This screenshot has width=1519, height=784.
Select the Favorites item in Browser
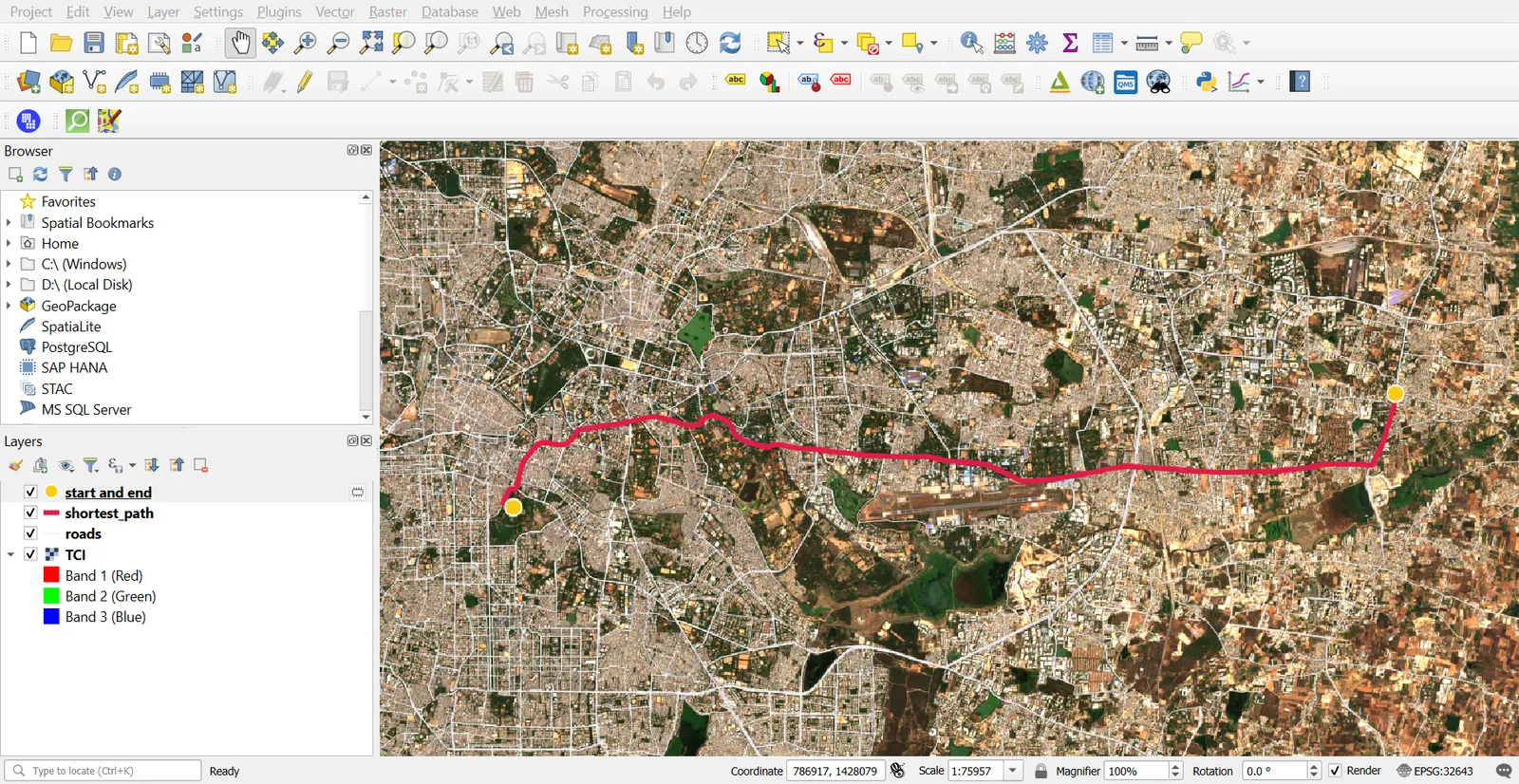tap(68, 201)
